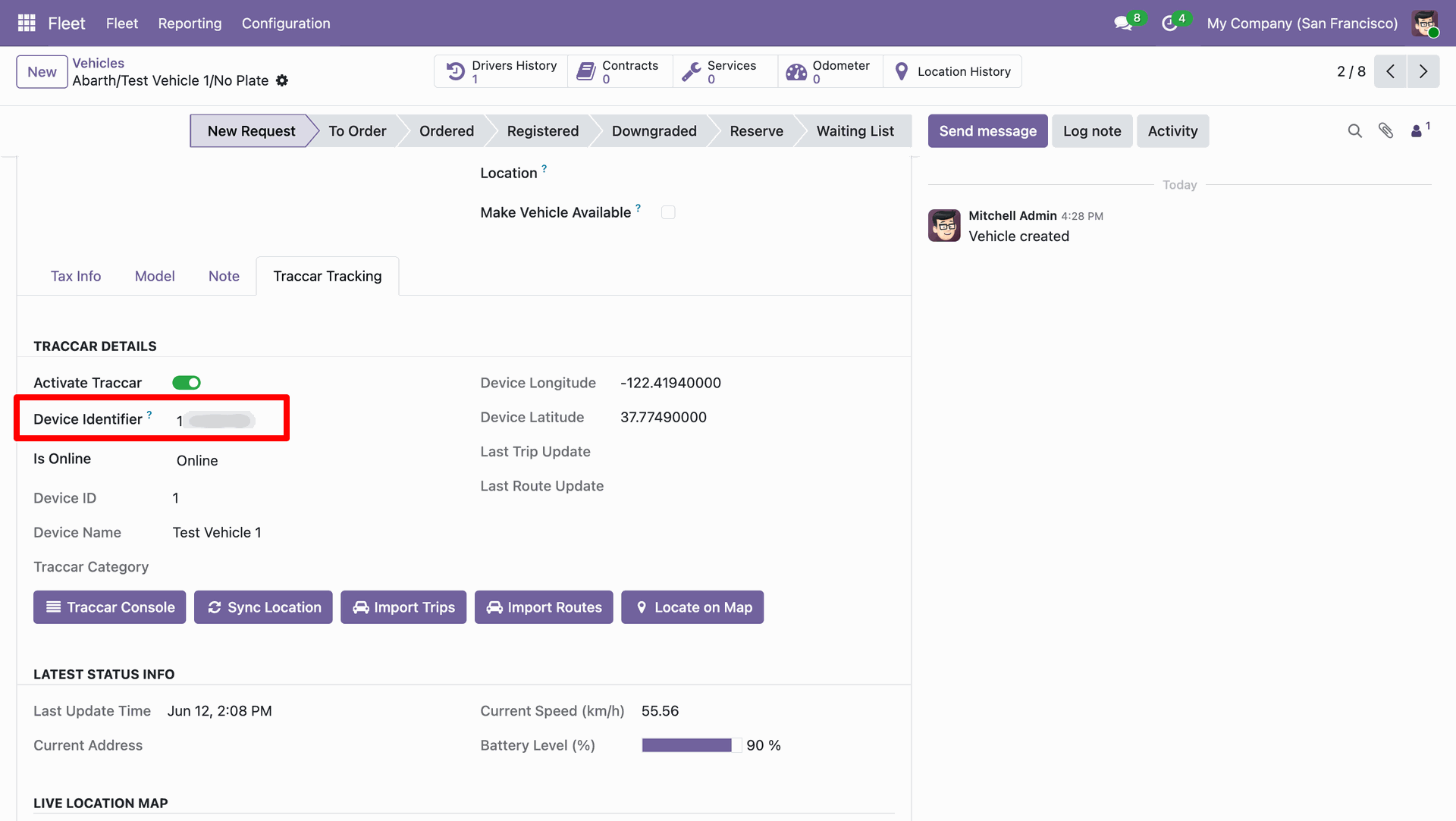The width and height of the screenshot is (1456, 821).
Task: Open the gear actions menu beside vehicle name
Action: point(282,80)
